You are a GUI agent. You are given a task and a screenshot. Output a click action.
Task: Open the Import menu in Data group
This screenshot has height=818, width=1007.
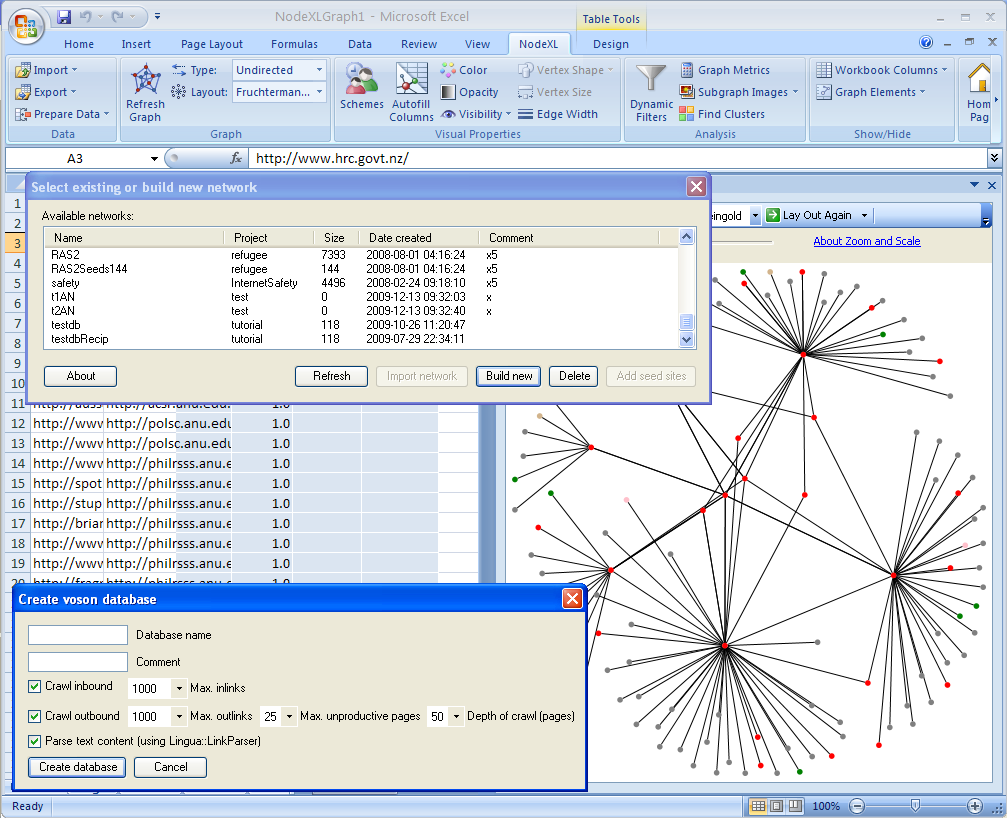[46, 70]
